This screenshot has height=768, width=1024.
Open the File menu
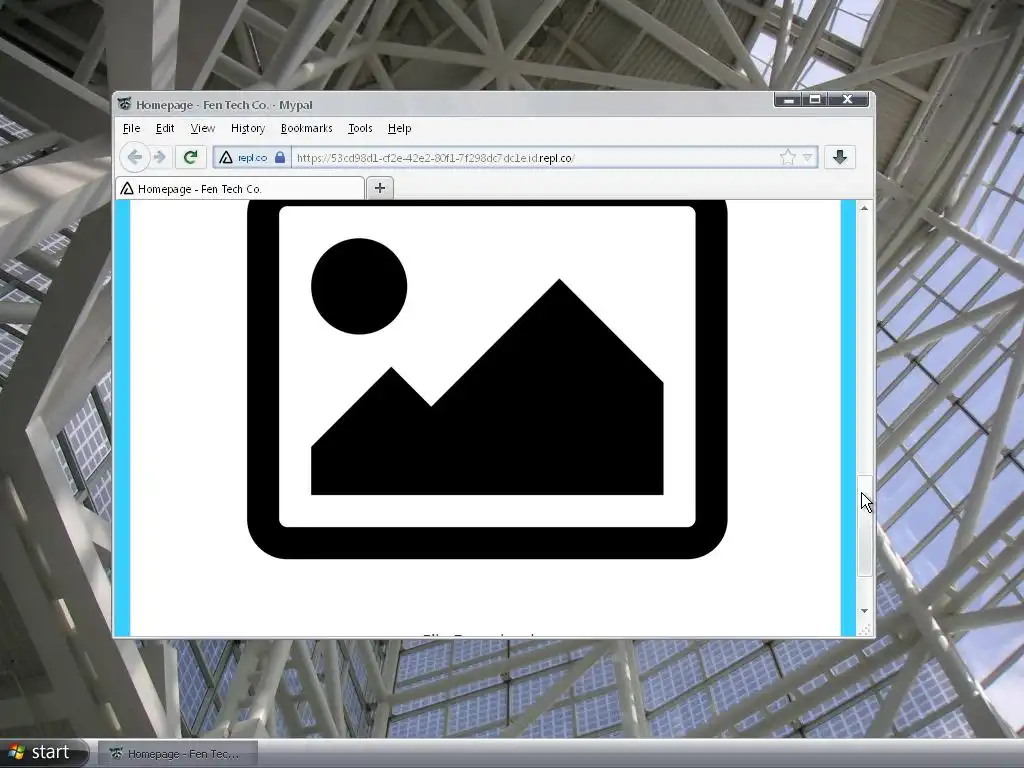tap(131, 128)
